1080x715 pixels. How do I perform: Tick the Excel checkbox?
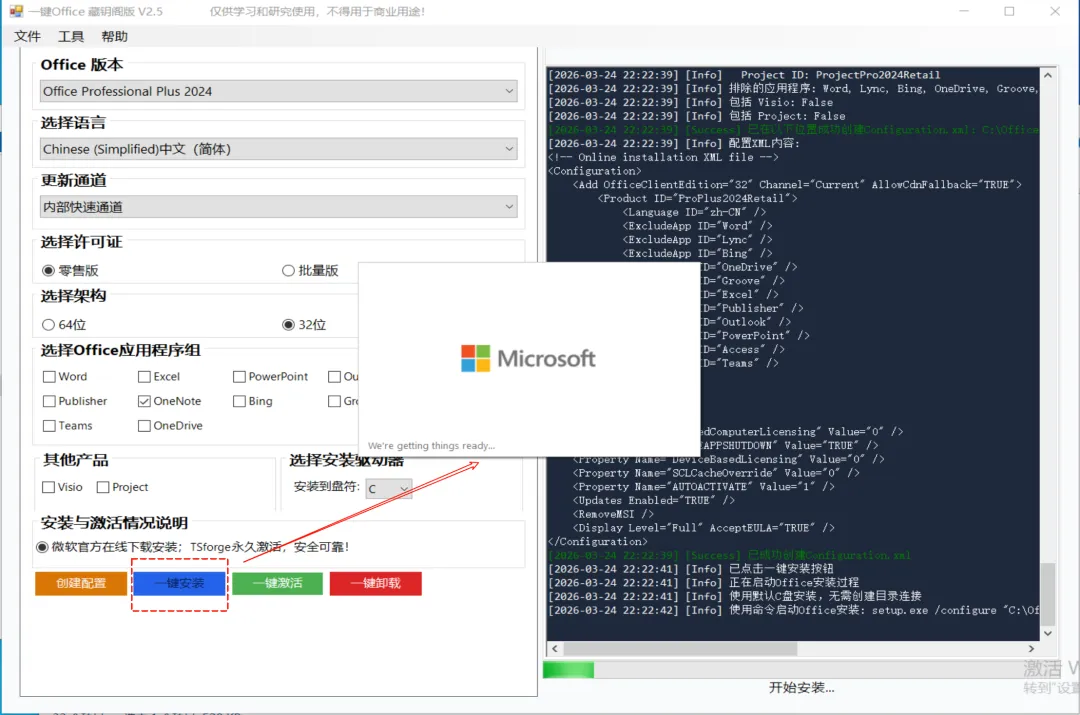tap(144, 377)
